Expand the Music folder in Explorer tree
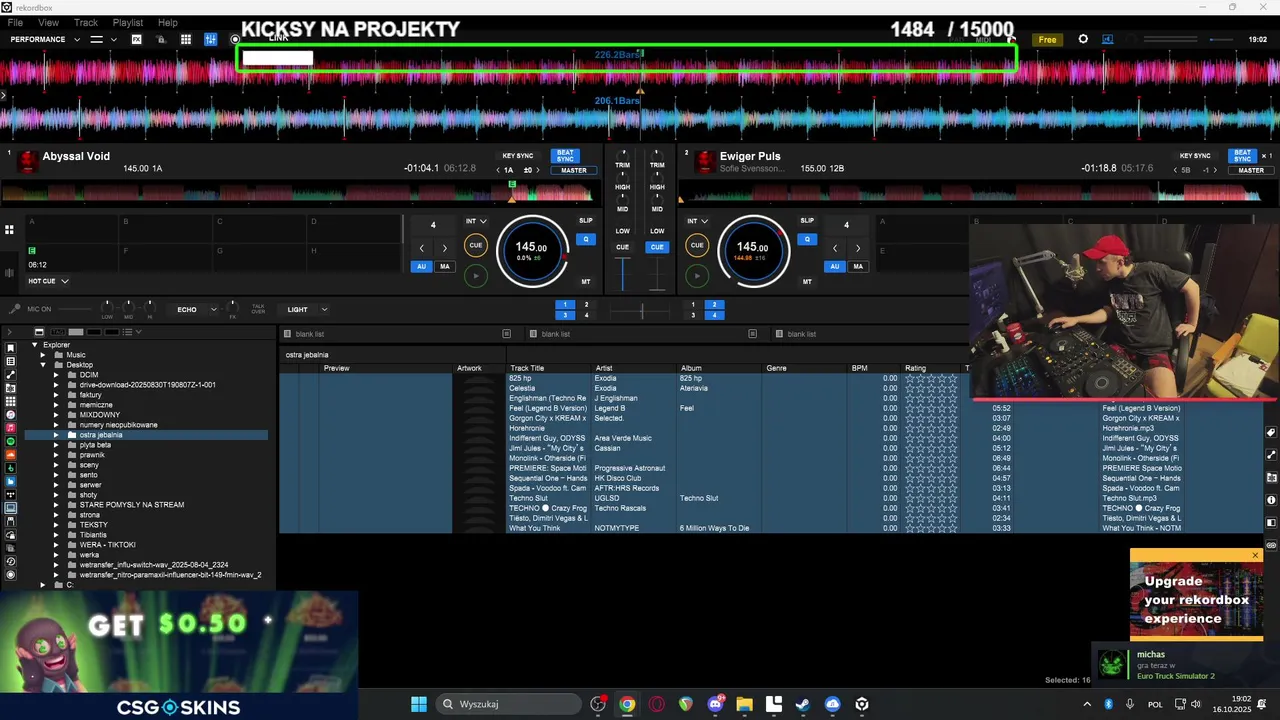Viewport: 1280px width, 720px height. click(43, 355)
